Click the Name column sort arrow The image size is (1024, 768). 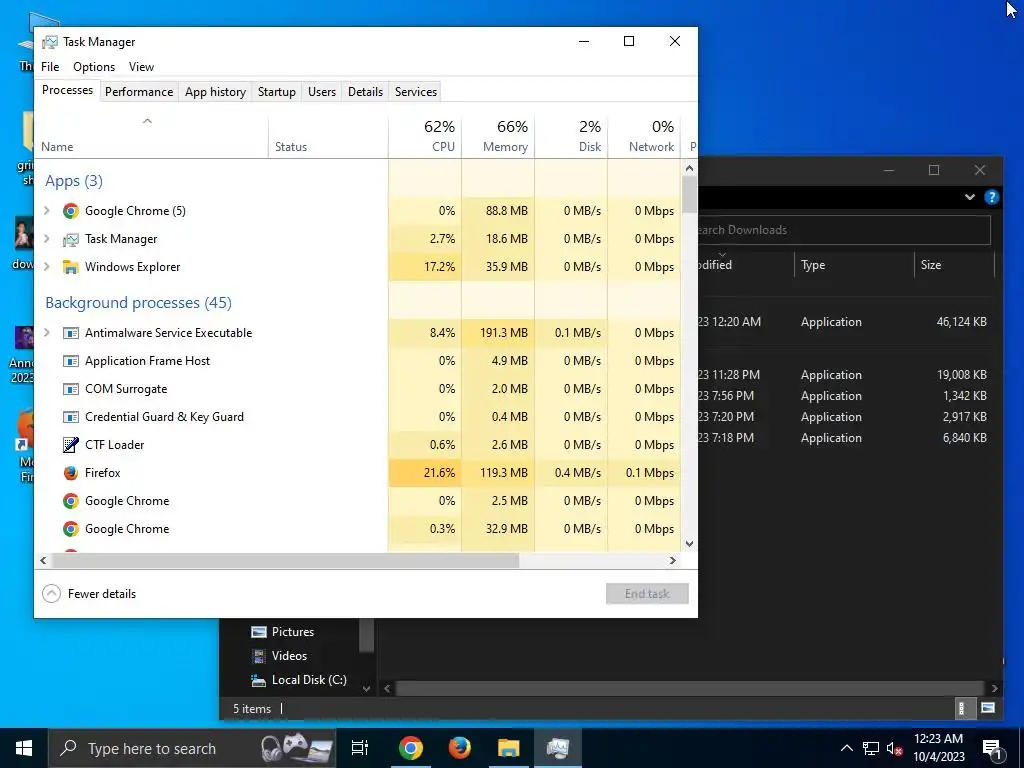[x=148, y=121]
